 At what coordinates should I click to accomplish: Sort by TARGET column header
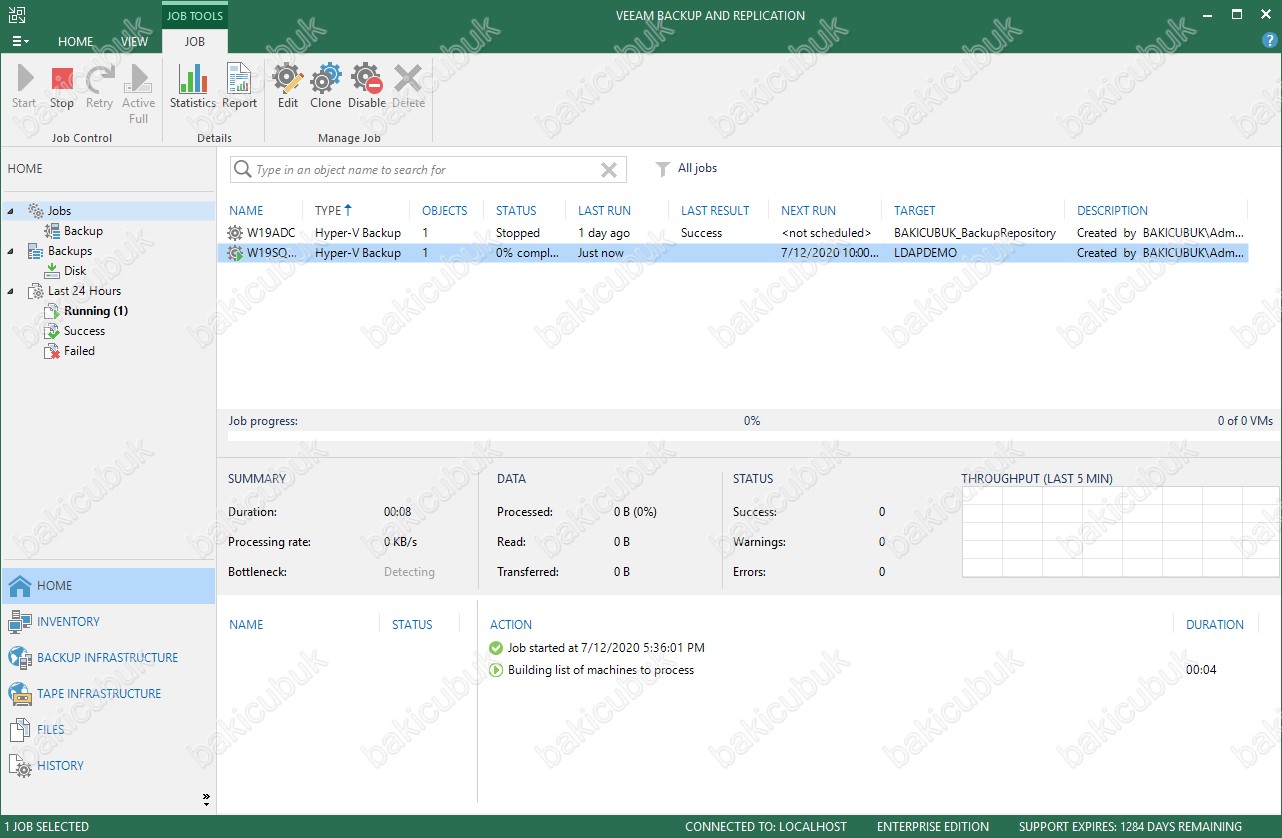coord(915,211)
